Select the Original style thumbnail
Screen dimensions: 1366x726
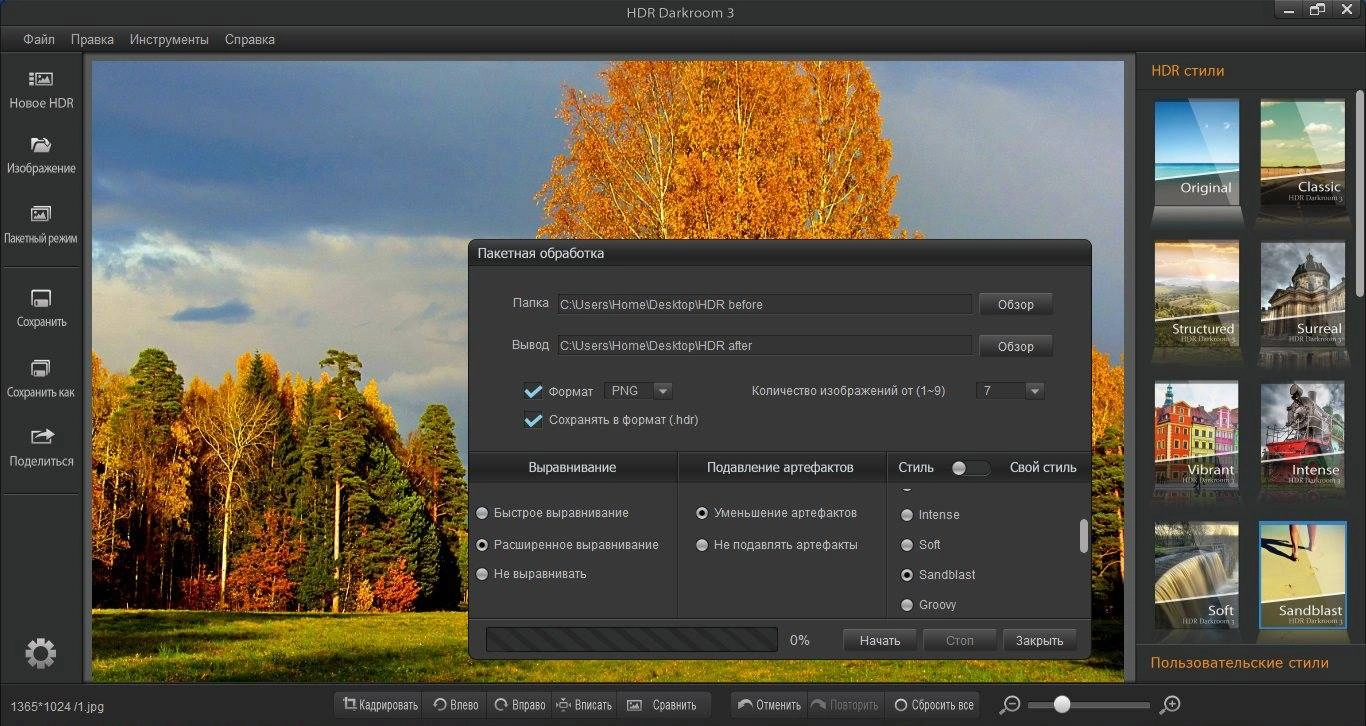click(x=1196, y=152)
